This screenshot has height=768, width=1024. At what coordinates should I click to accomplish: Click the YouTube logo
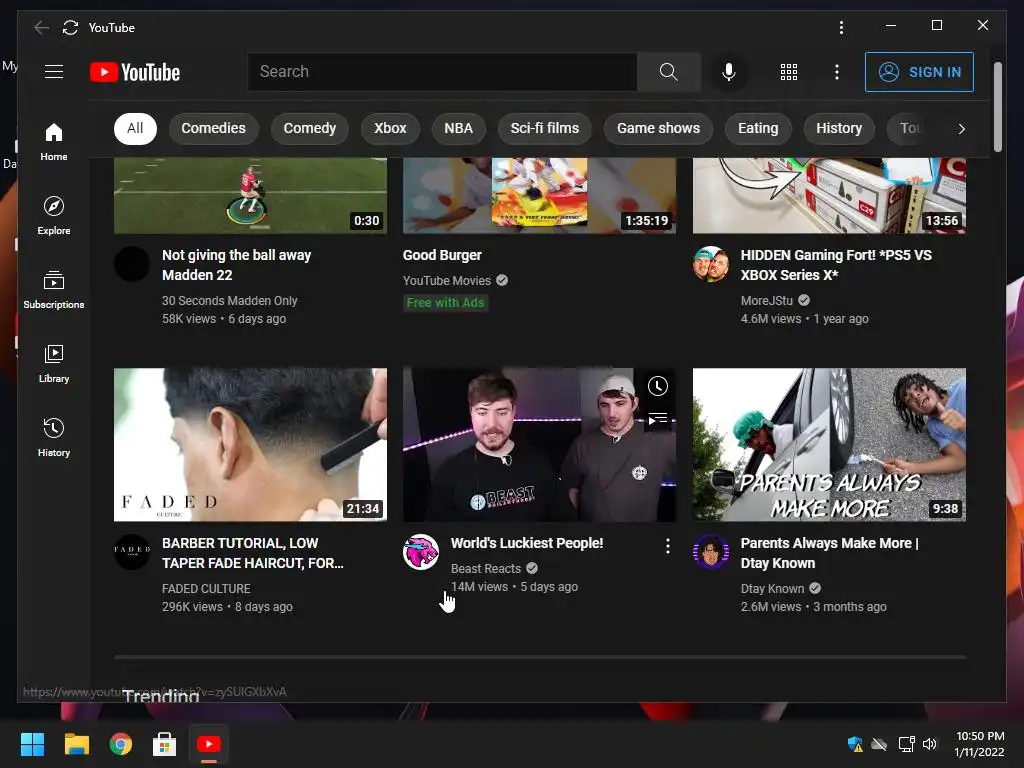click(x=135, y=72)
